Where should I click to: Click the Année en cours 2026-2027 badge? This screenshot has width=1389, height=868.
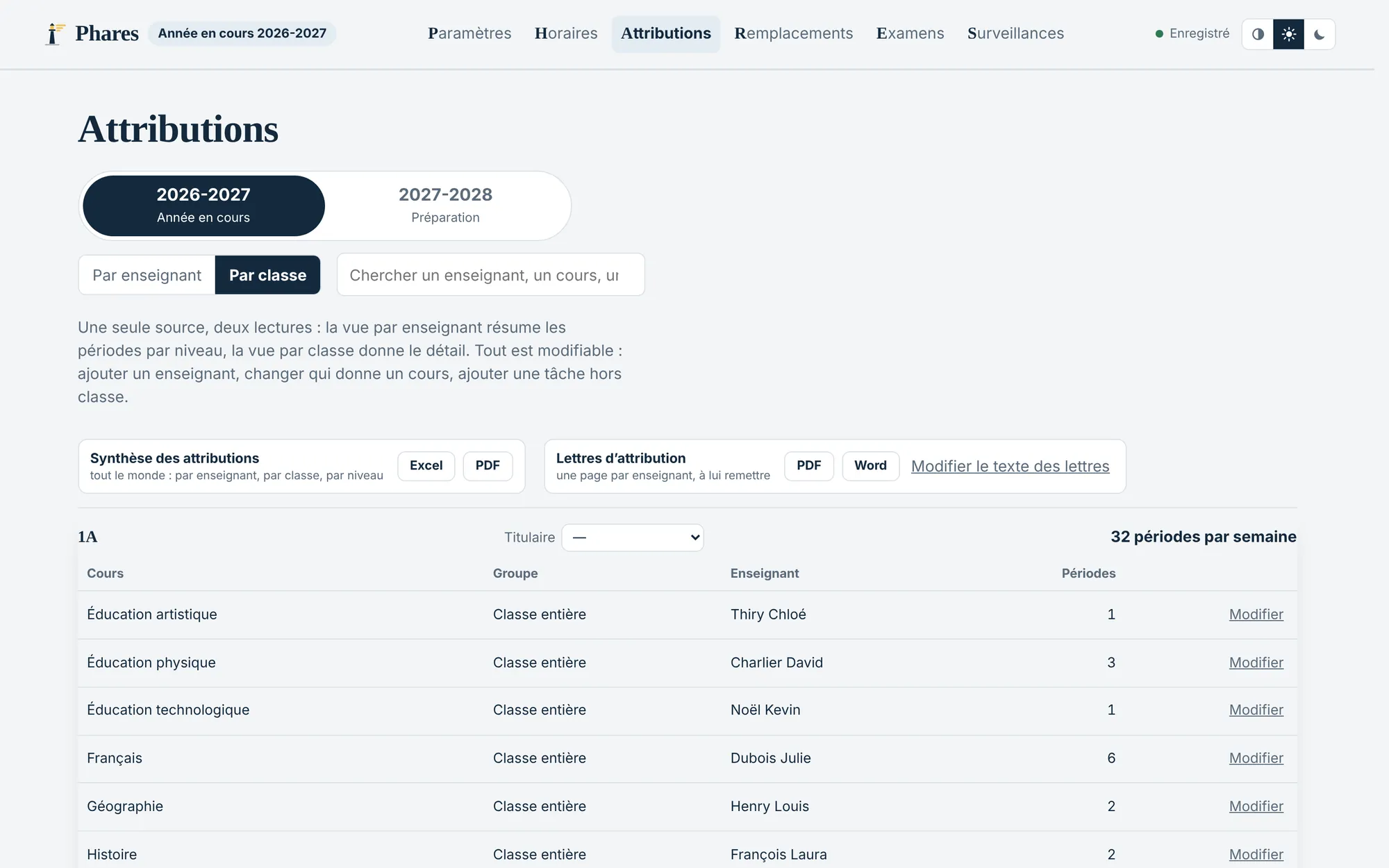click(242, 33)
